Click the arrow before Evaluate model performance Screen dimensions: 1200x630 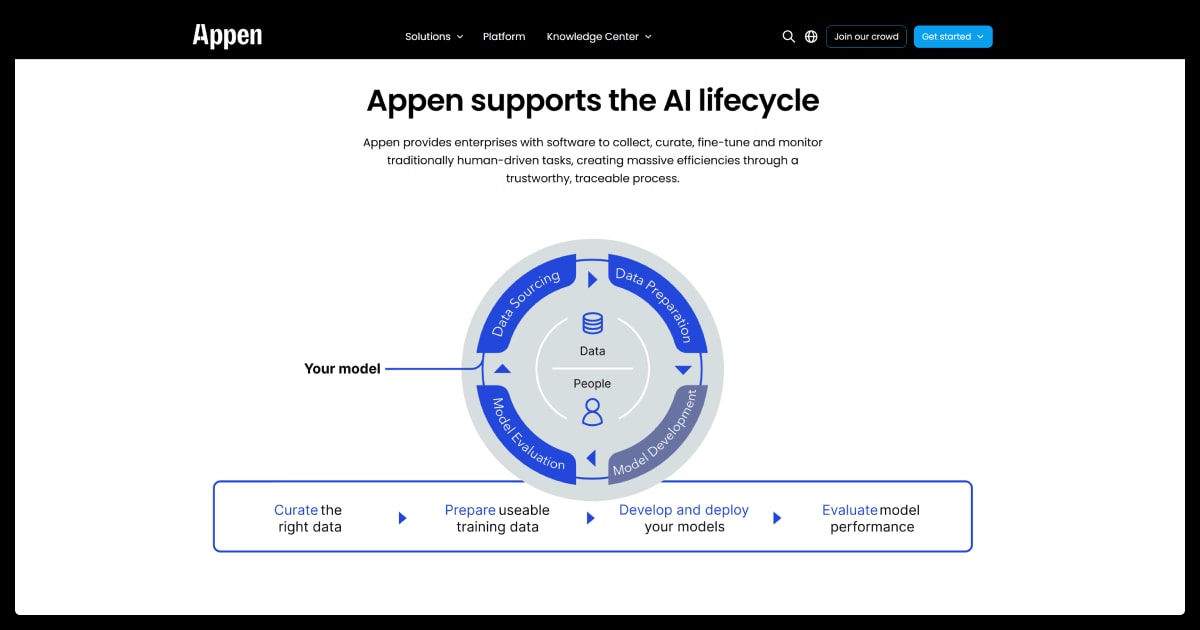777,518
